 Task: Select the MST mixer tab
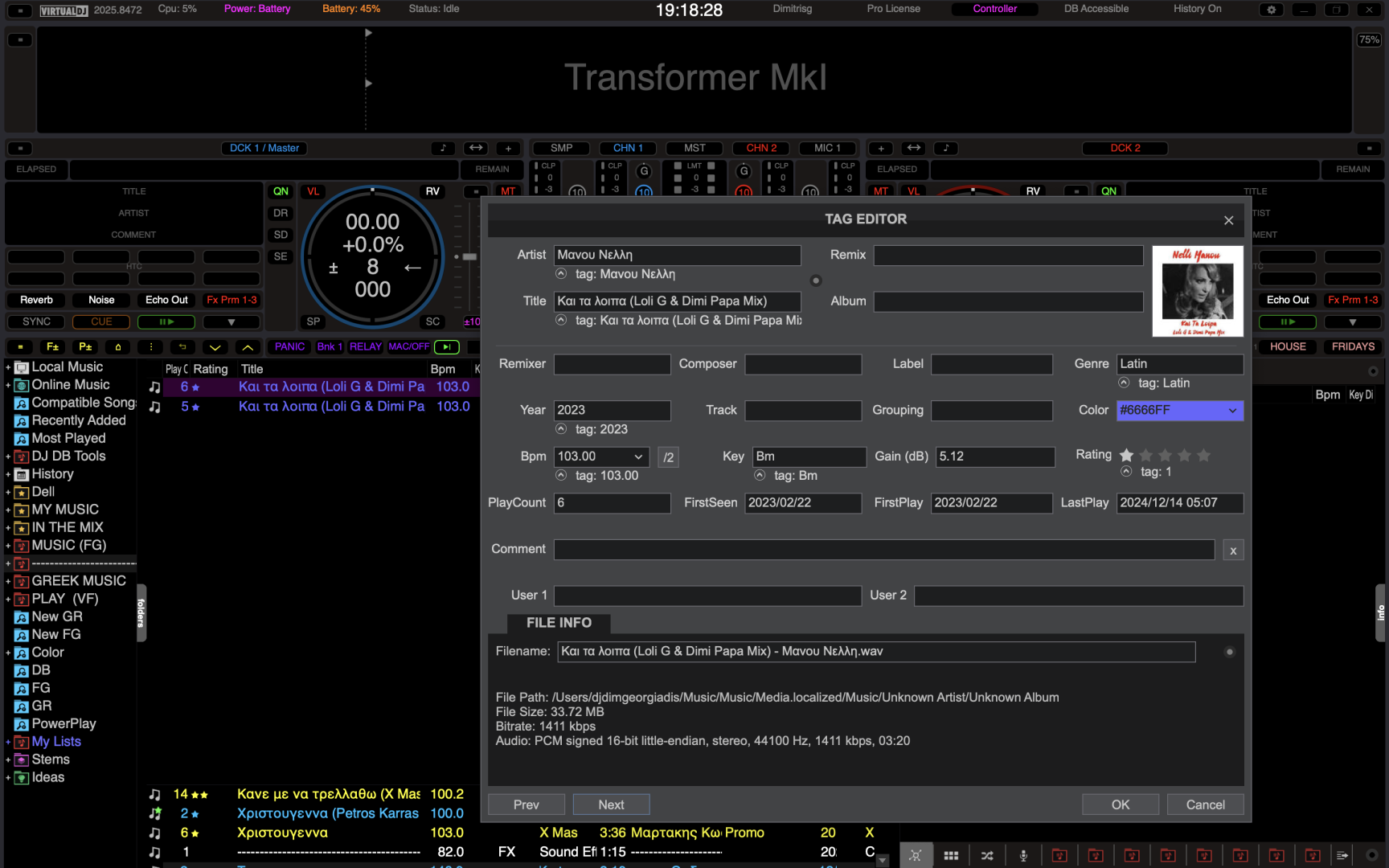694,148
